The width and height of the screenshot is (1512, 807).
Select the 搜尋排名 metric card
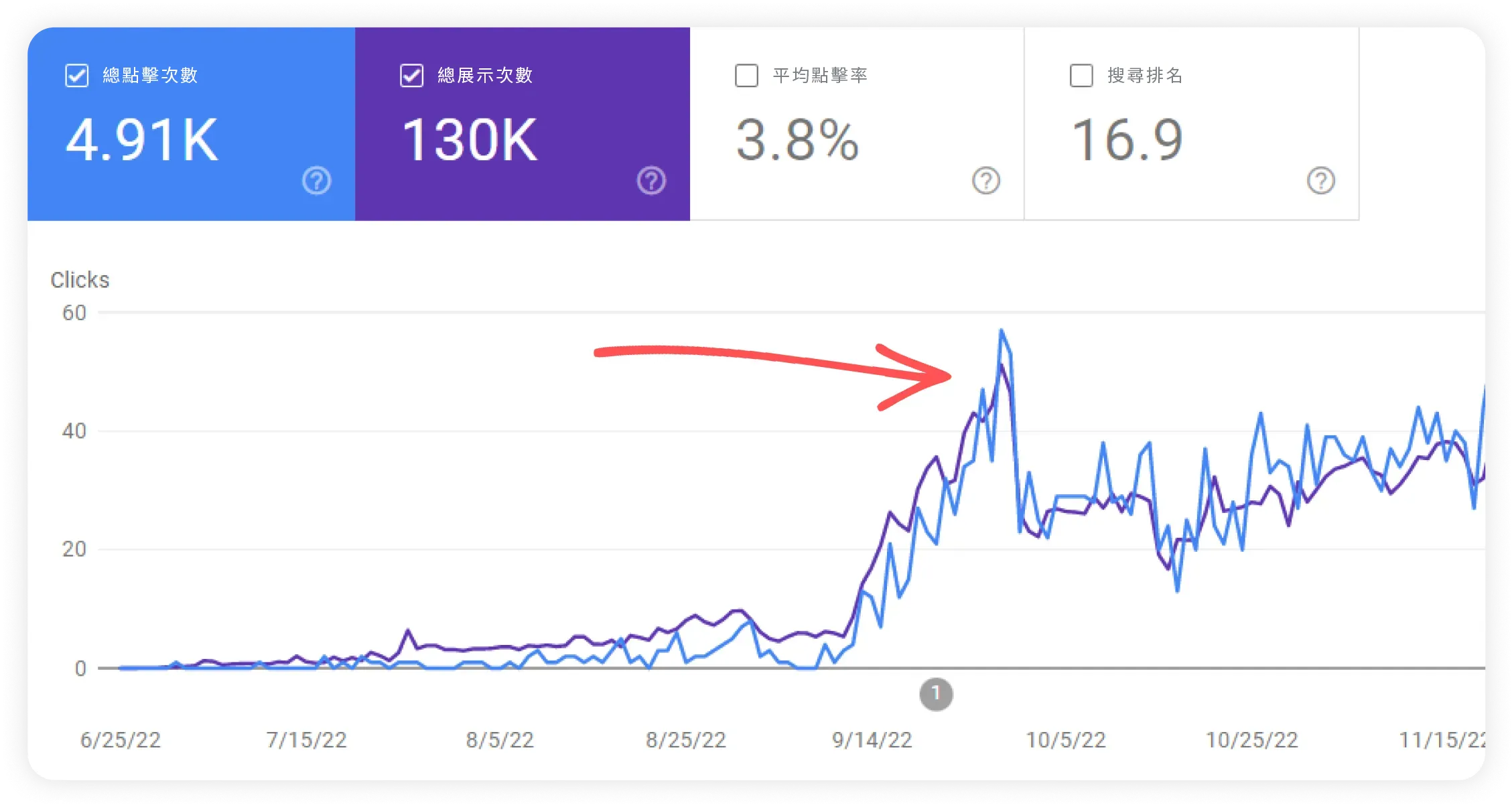coord(1192,124)
